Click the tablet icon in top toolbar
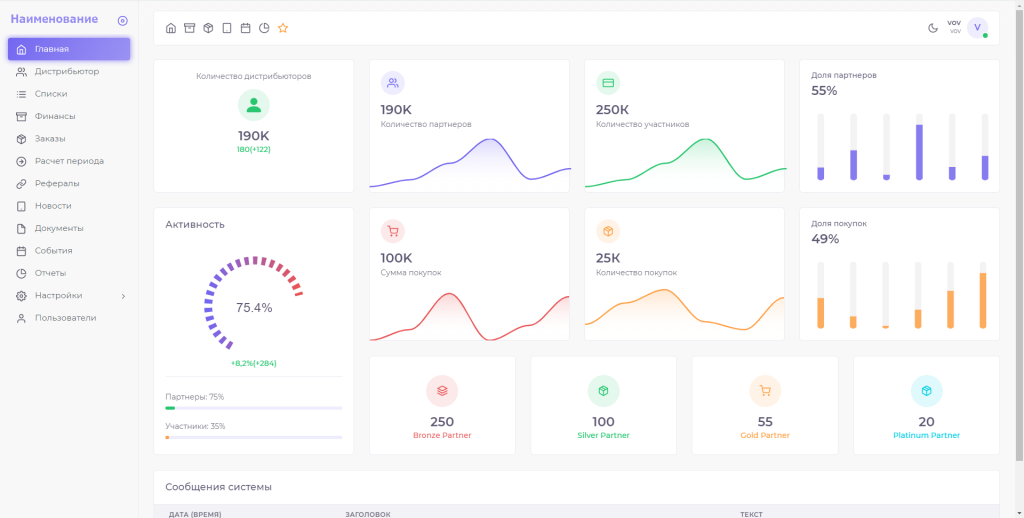The image size is (1024, 518). pos(227,28)
